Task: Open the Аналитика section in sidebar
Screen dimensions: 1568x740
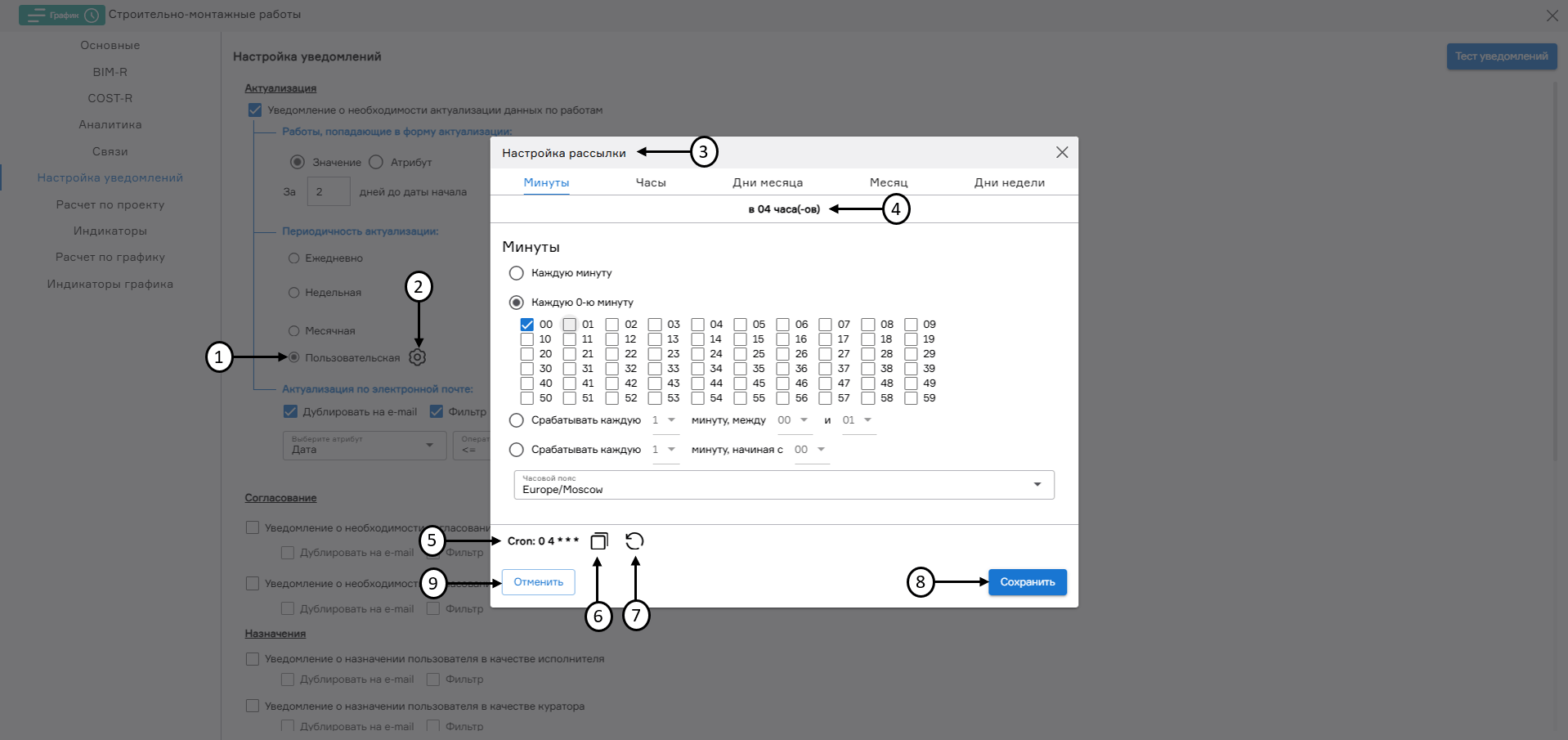Action: pos(110,124)
